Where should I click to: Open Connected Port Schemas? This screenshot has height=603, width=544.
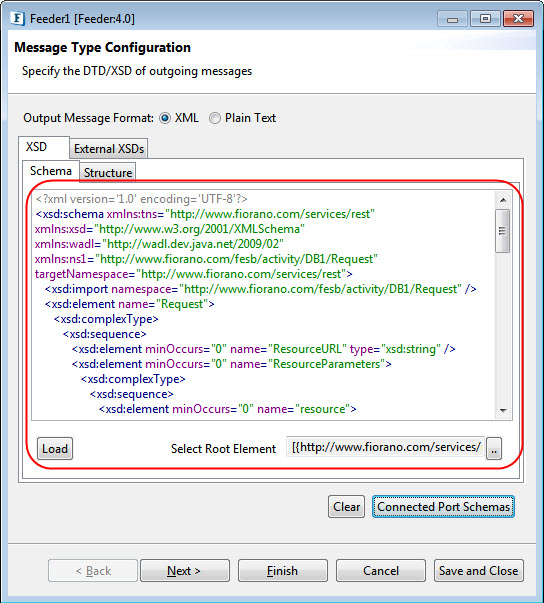click(x=443, y=507)
